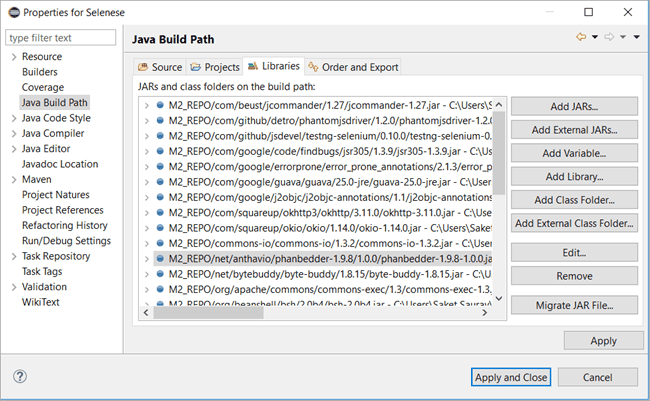The width and height of the screenshot is (650, 401).
Task: Click the Add External JARs button
Action: point(573,130)
